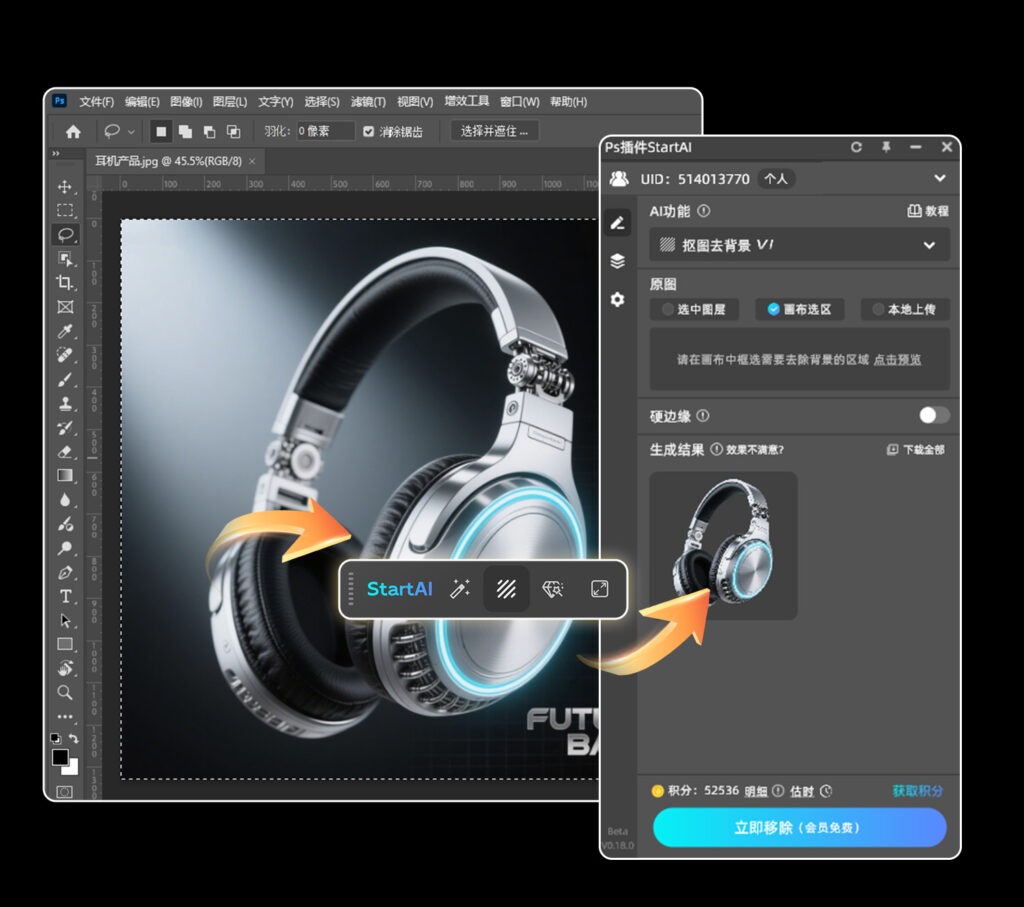Select the Eraser tool
This screenshot has height=907, width=1024.
pyautogui.click(x=65, y=452)
